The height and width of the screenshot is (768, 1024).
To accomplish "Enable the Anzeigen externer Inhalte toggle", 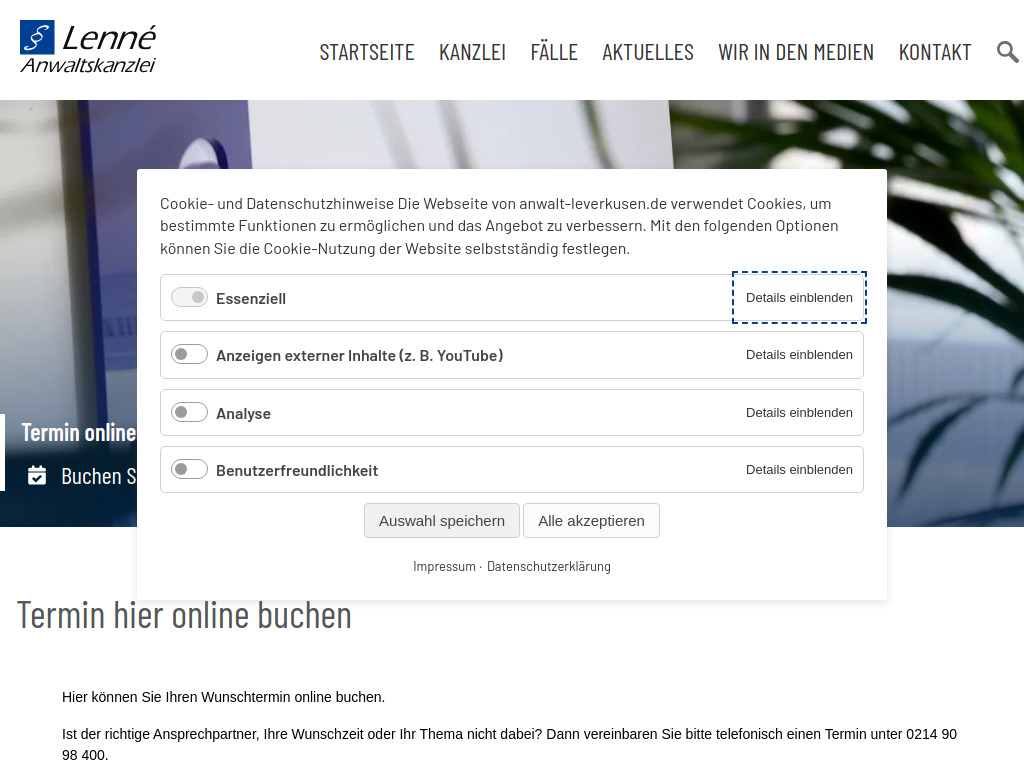I will tap(189, 353).
